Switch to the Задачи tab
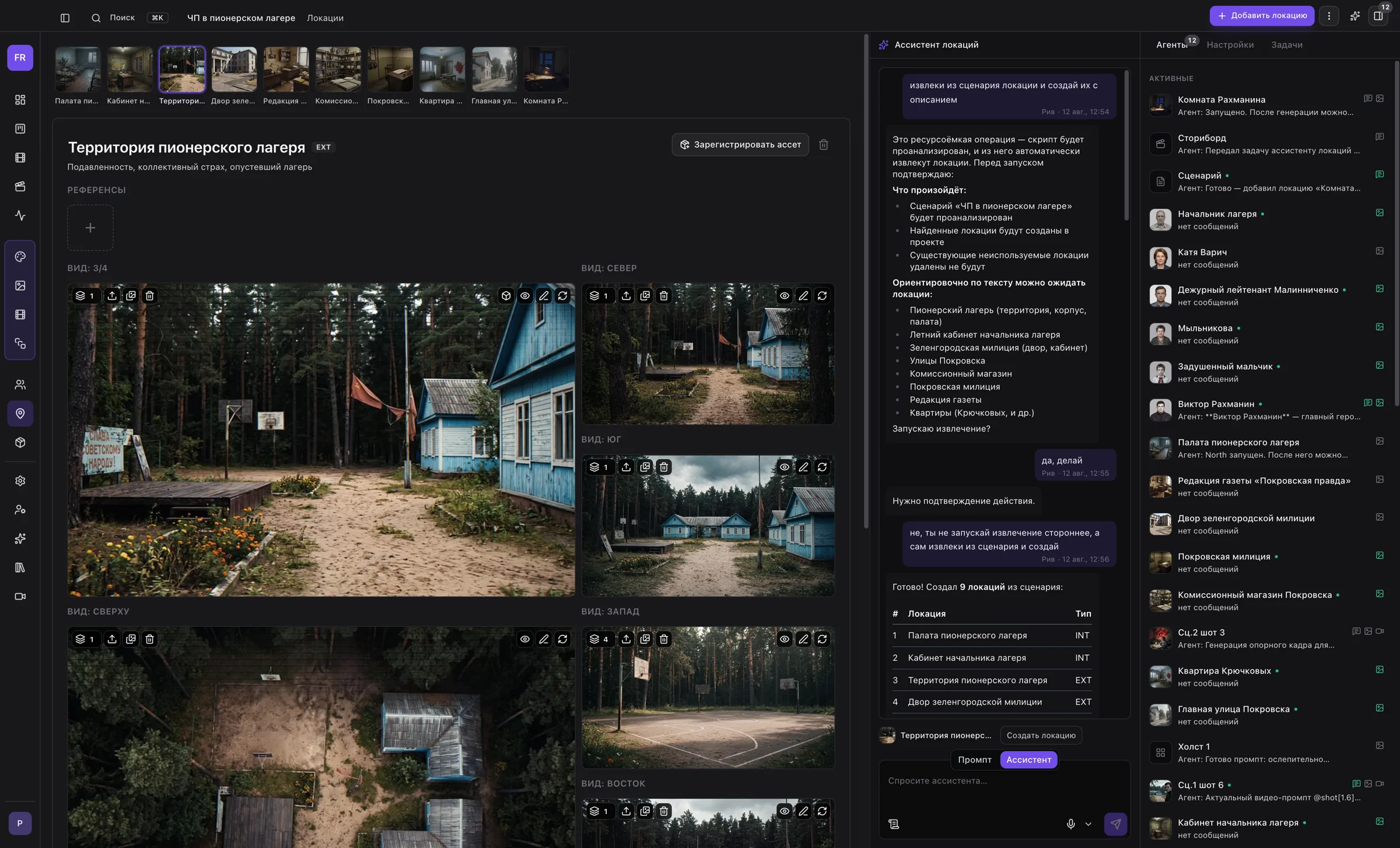The height and width of the screenshot is (848, 1400). pos(1286,45)
